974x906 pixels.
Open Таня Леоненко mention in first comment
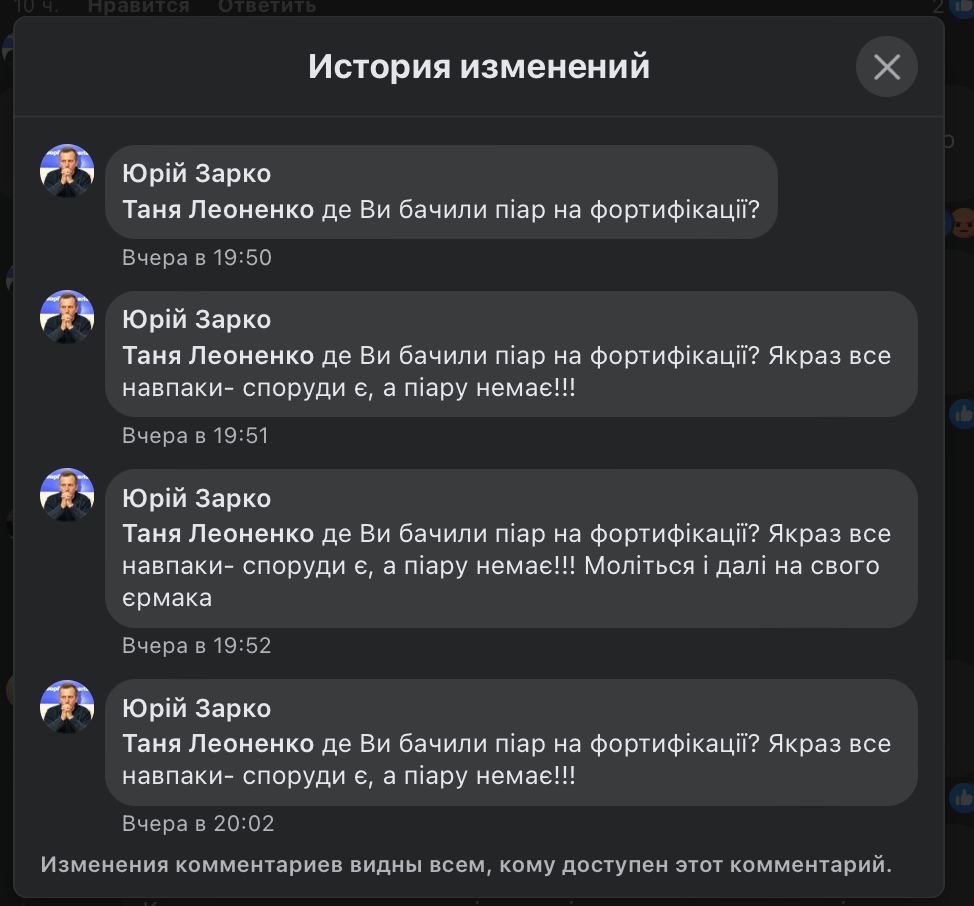pyautogui.click(x=218, y=209)
